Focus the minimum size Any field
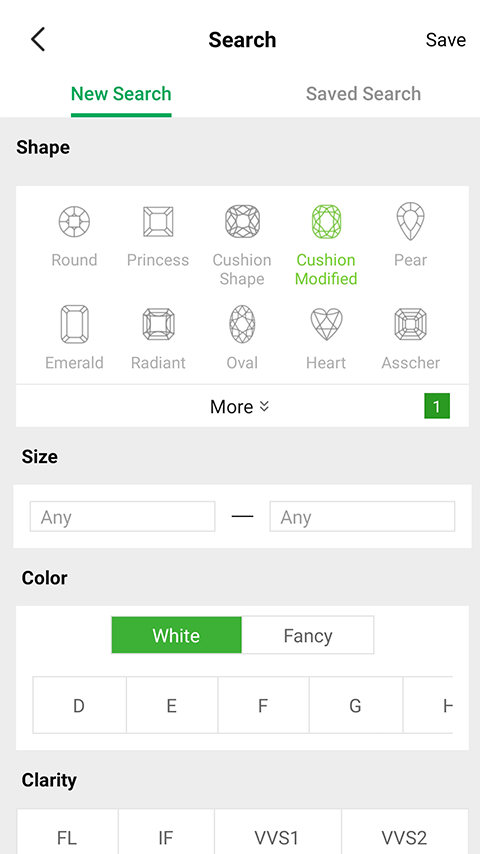Screen dimensions: 480x854 coord(123,516)
